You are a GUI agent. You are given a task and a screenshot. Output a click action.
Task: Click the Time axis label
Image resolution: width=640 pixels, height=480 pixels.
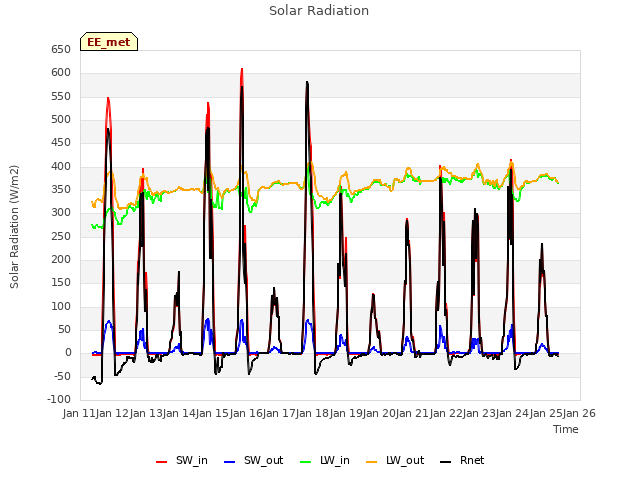(566, 429)
